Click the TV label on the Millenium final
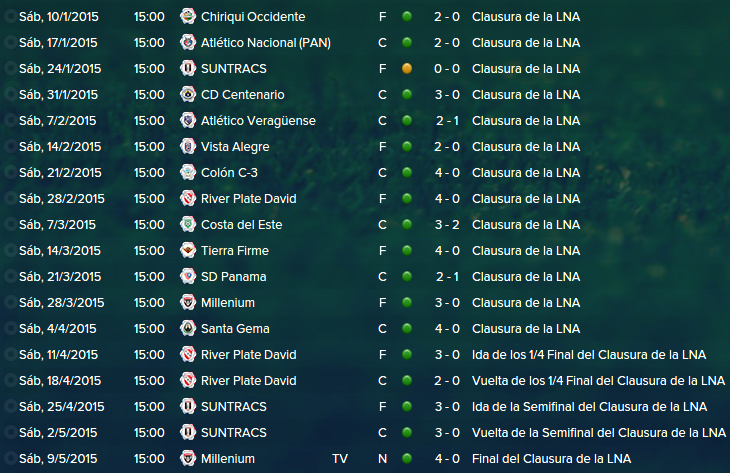 click(340, 459)
